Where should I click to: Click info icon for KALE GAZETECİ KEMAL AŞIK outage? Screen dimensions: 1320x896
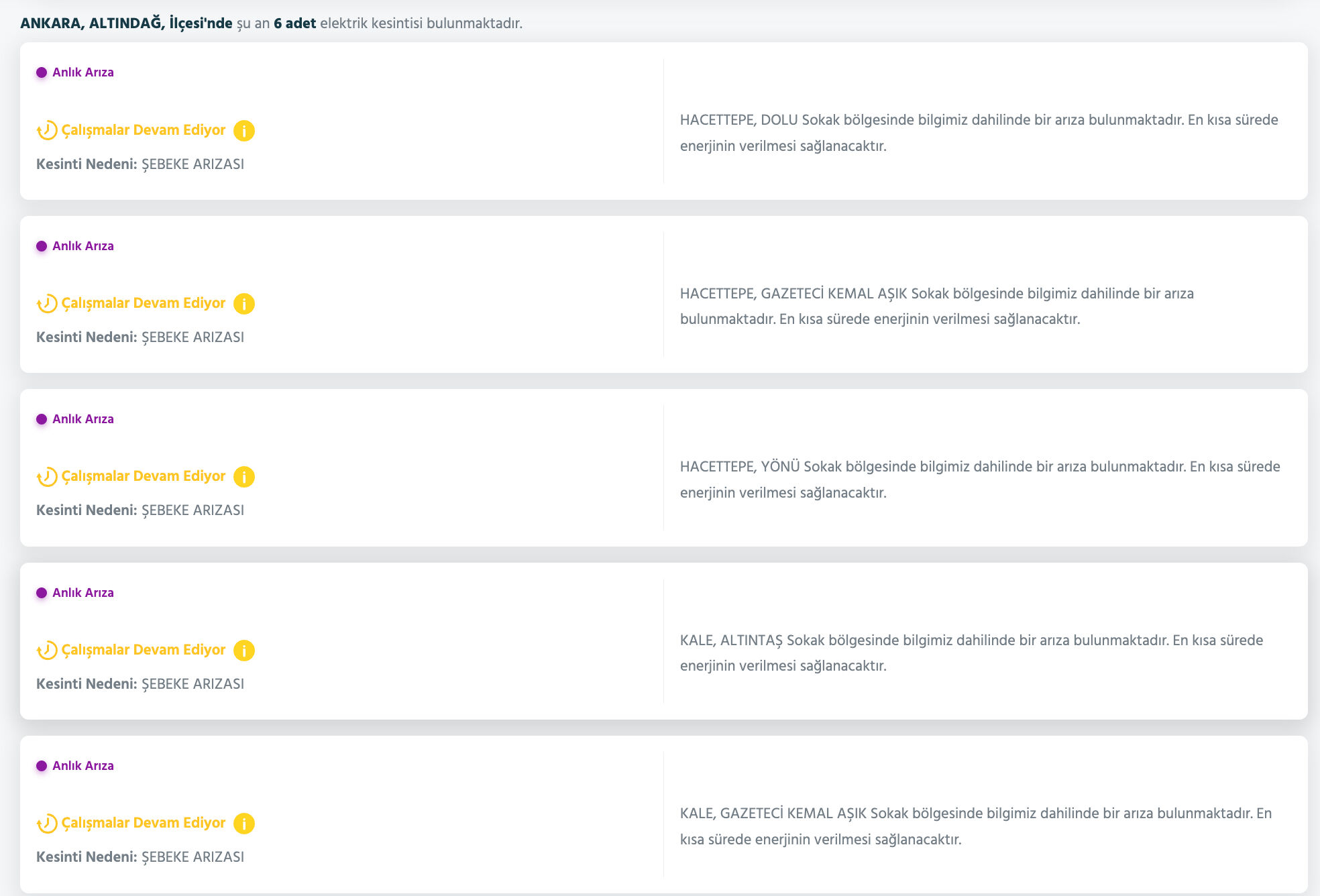pos(243,824)
